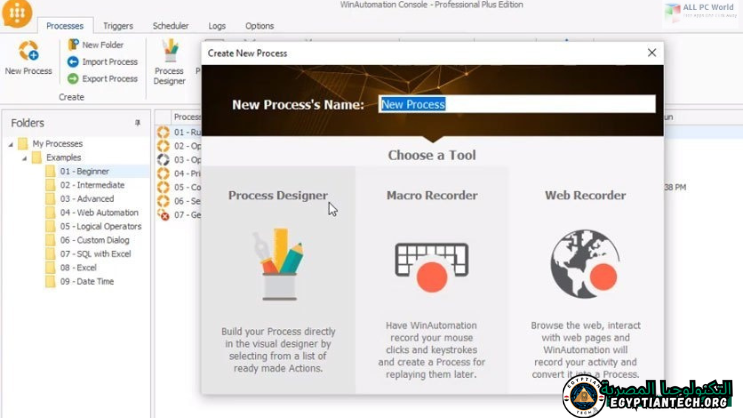Close the Create New Process dialog
The width and height of the screenshot is (743, 418).
[x=652, y=53]
